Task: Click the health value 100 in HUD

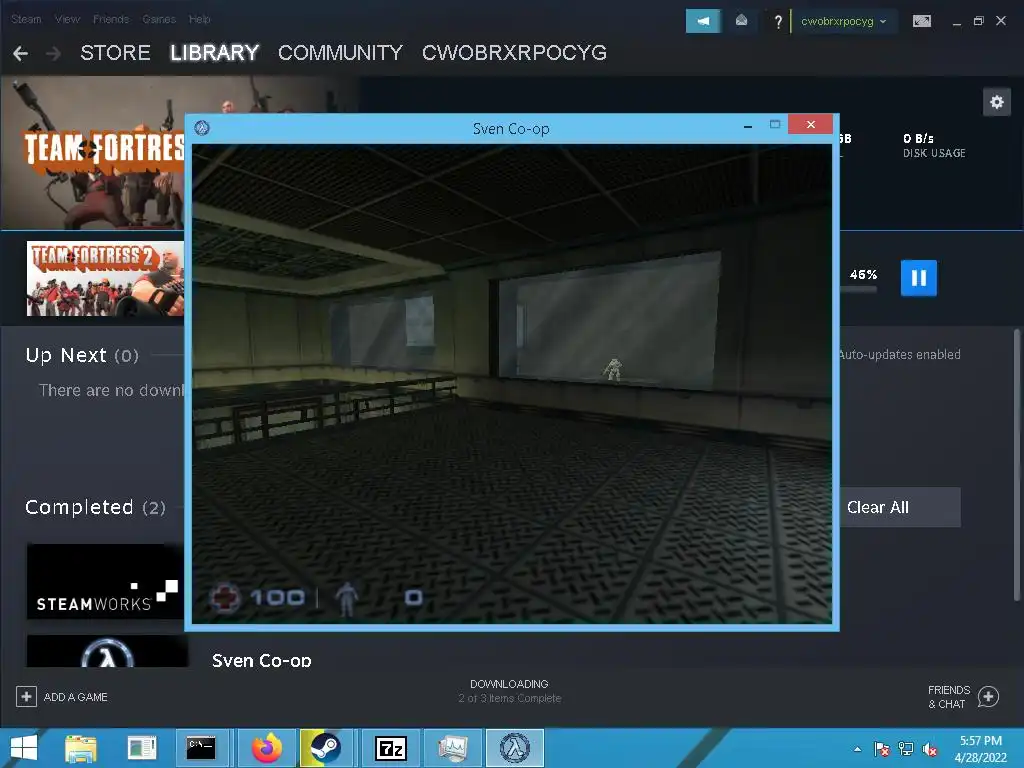Action: click(x=278, y=598)
